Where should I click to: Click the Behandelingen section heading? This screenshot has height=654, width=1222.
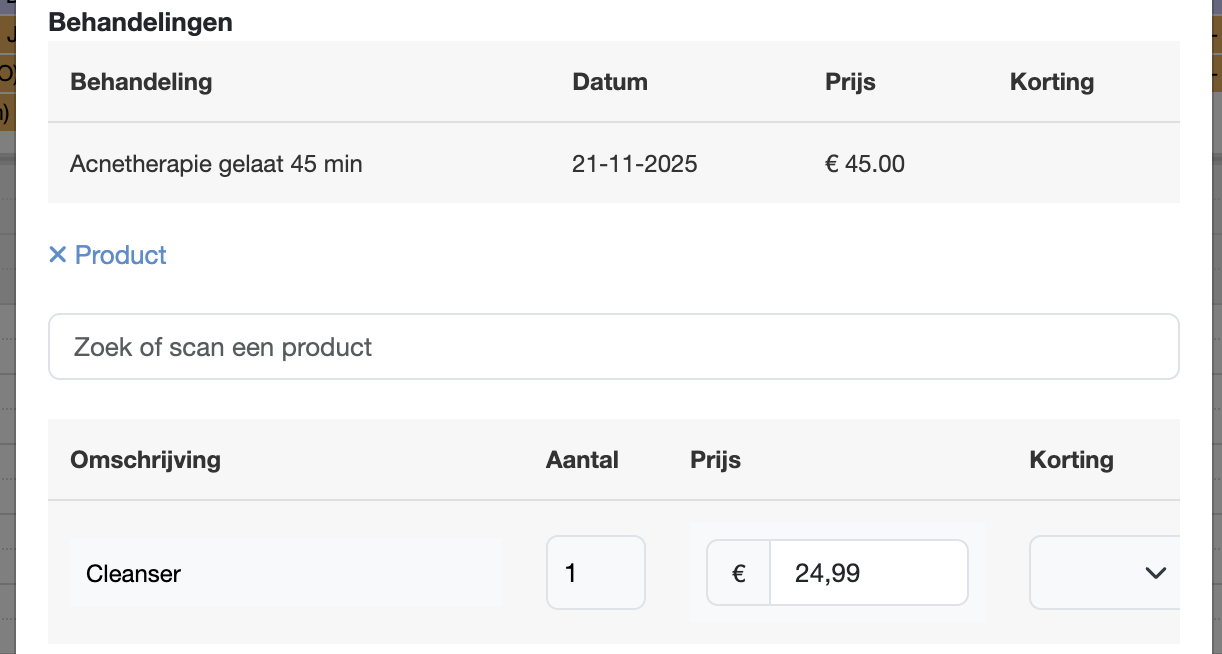(x=140, y=22)
